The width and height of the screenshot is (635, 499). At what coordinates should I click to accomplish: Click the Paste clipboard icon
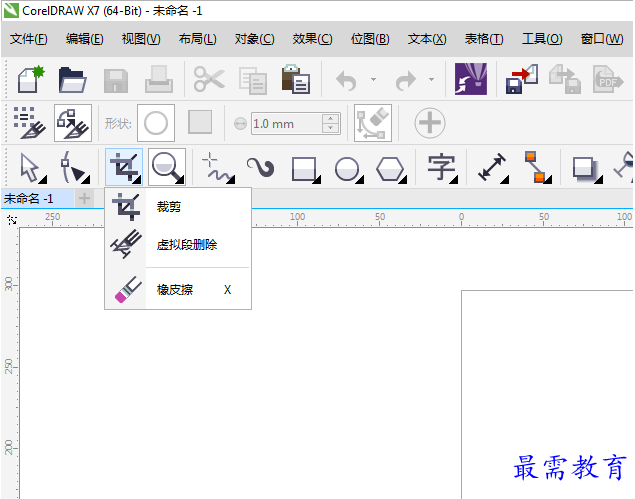[296, 79]
